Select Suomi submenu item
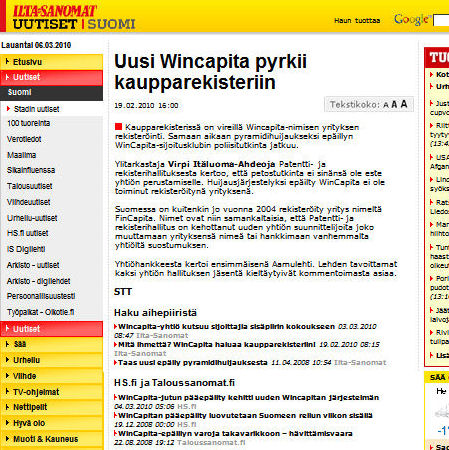 pos(52,92)
